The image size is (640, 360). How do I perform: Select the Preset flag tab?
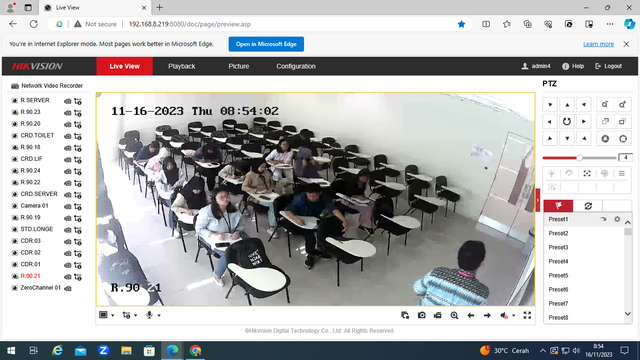tap(558, 206)
